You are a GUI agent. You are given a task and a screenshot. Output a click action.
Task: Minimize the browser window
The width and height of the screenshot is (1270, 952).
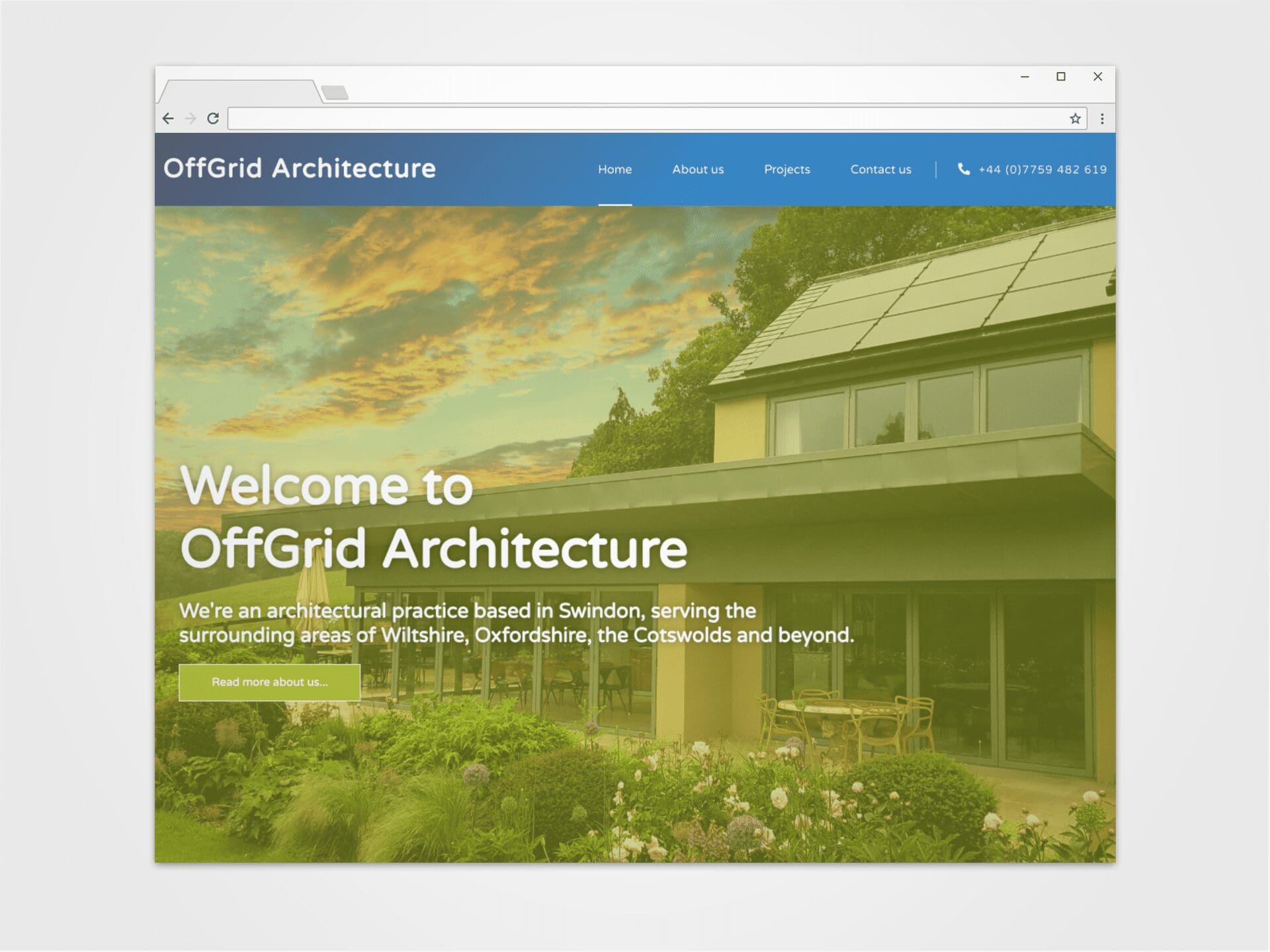(x=1025, y=77)
